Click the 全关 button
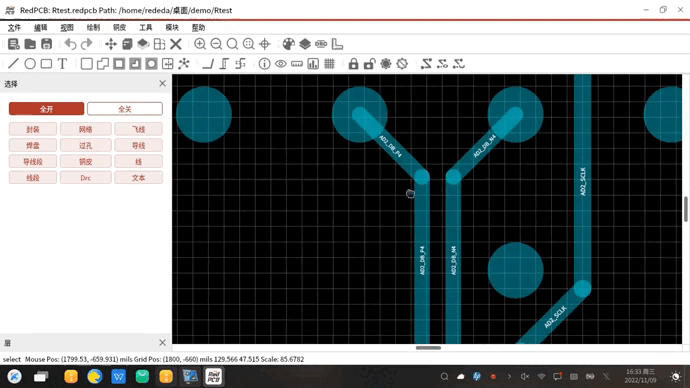This screenshot has width=690, height=388. tap(125, 109)
